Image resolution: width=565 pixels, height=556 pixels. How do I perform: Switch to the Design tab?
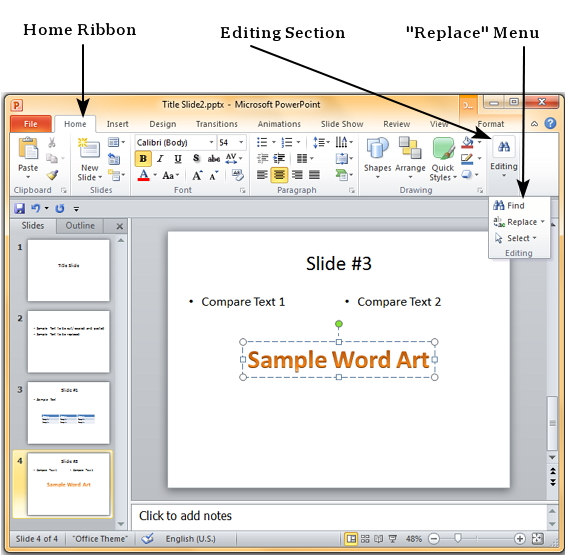163,124
